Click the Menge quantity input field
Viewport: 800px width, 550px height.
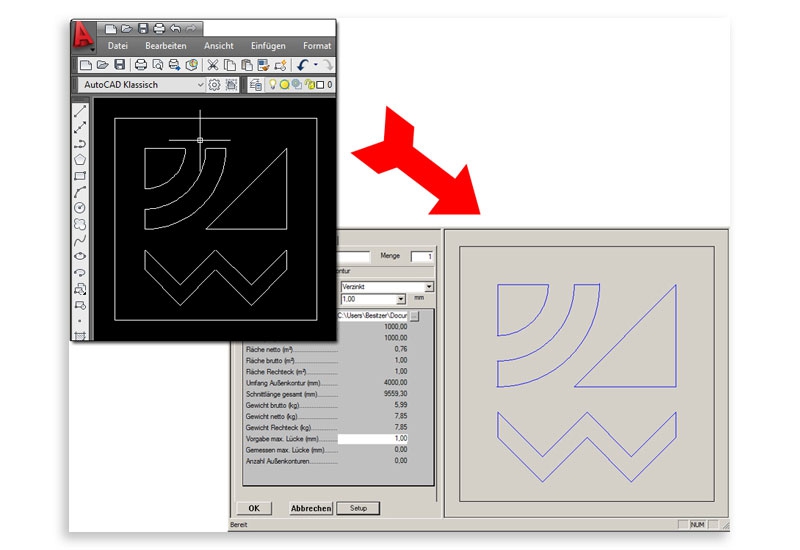coord(422,256)
